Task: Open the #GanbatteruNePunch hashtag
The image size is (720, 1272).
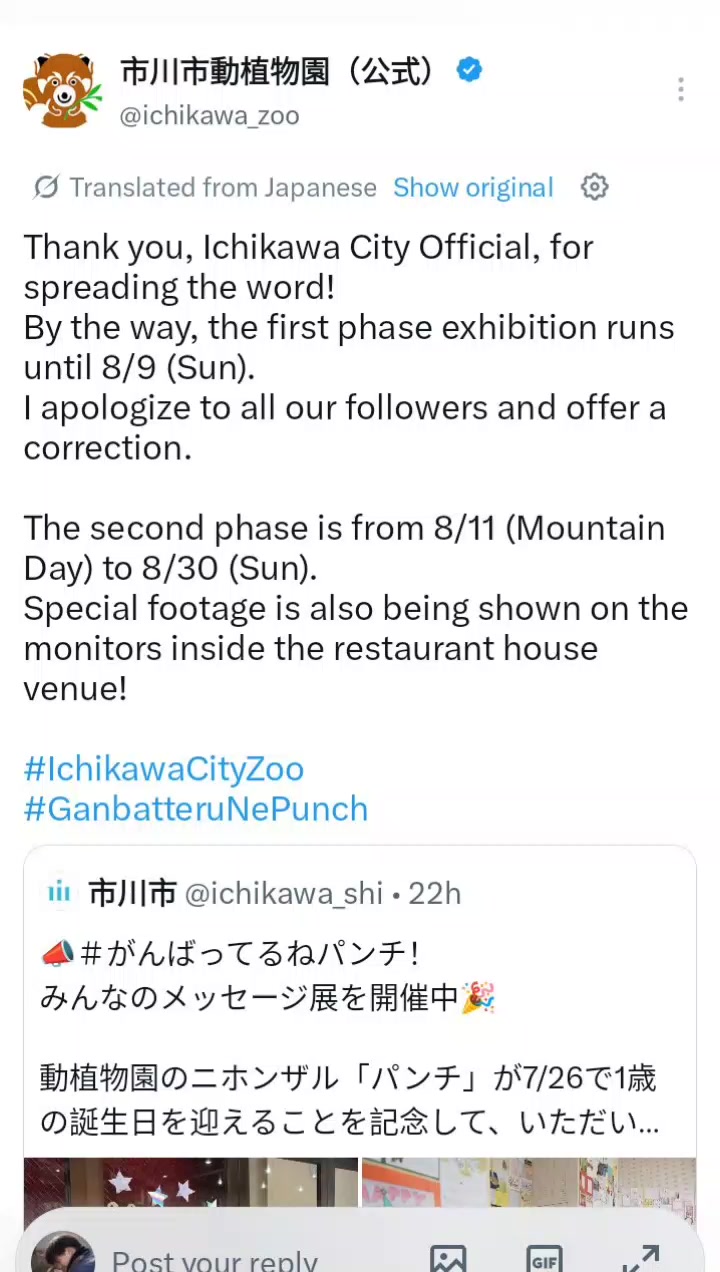Action: 196,809
